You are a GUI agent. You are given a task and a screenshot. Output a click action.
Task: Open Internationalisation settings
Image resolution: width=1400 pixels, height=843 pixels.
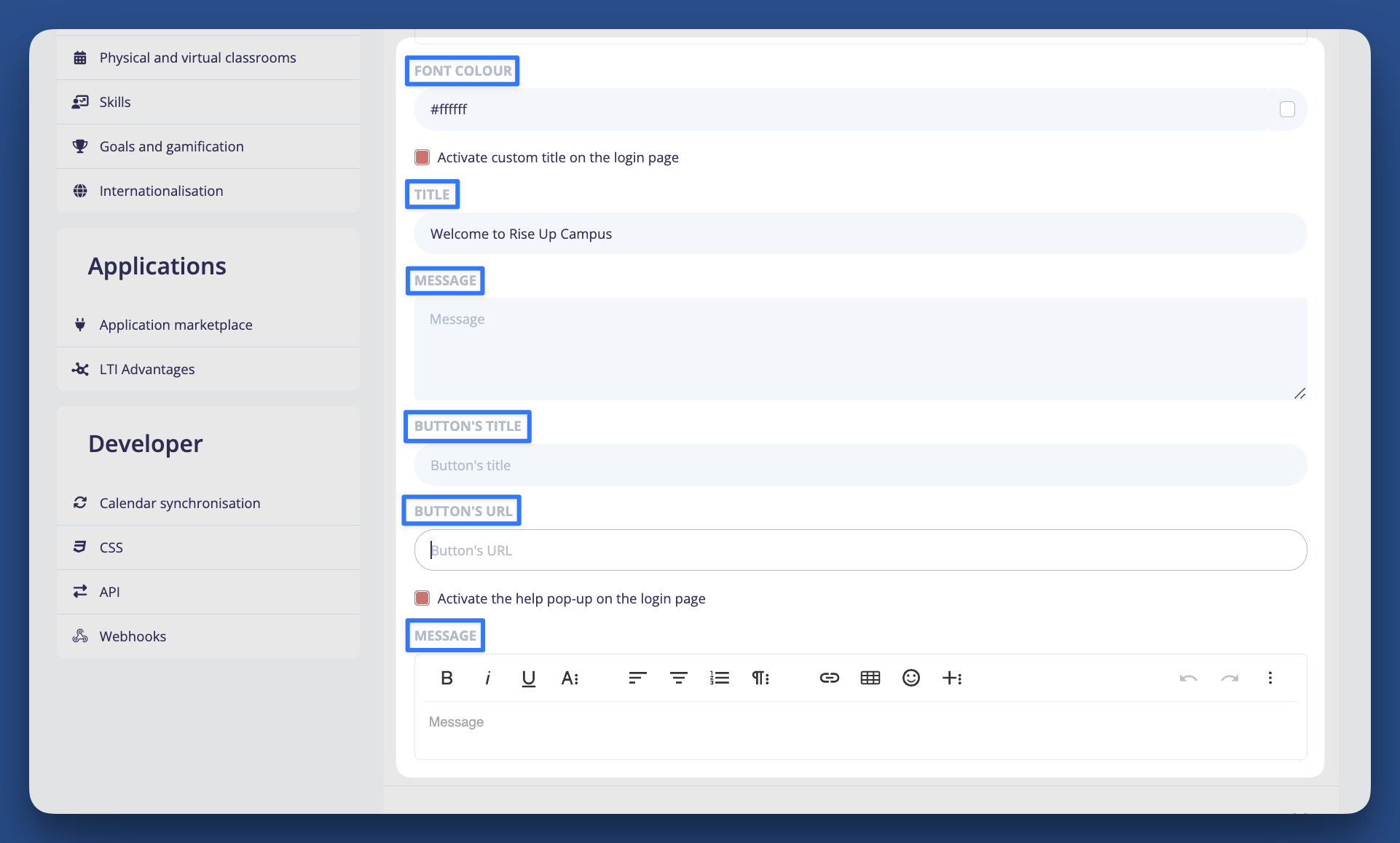click(x=208, y=191)
